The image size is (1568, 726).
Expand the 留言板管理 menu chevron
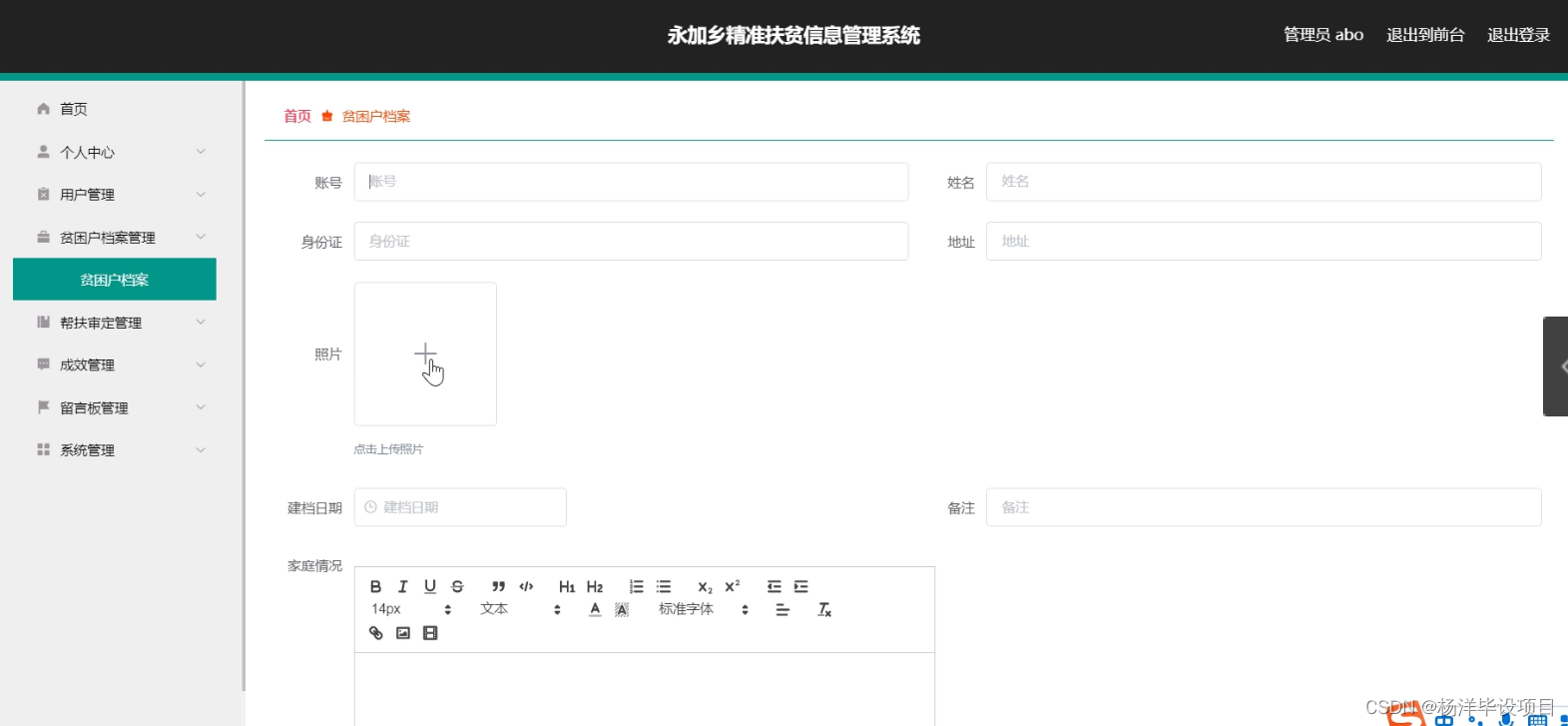pos(201,407)
